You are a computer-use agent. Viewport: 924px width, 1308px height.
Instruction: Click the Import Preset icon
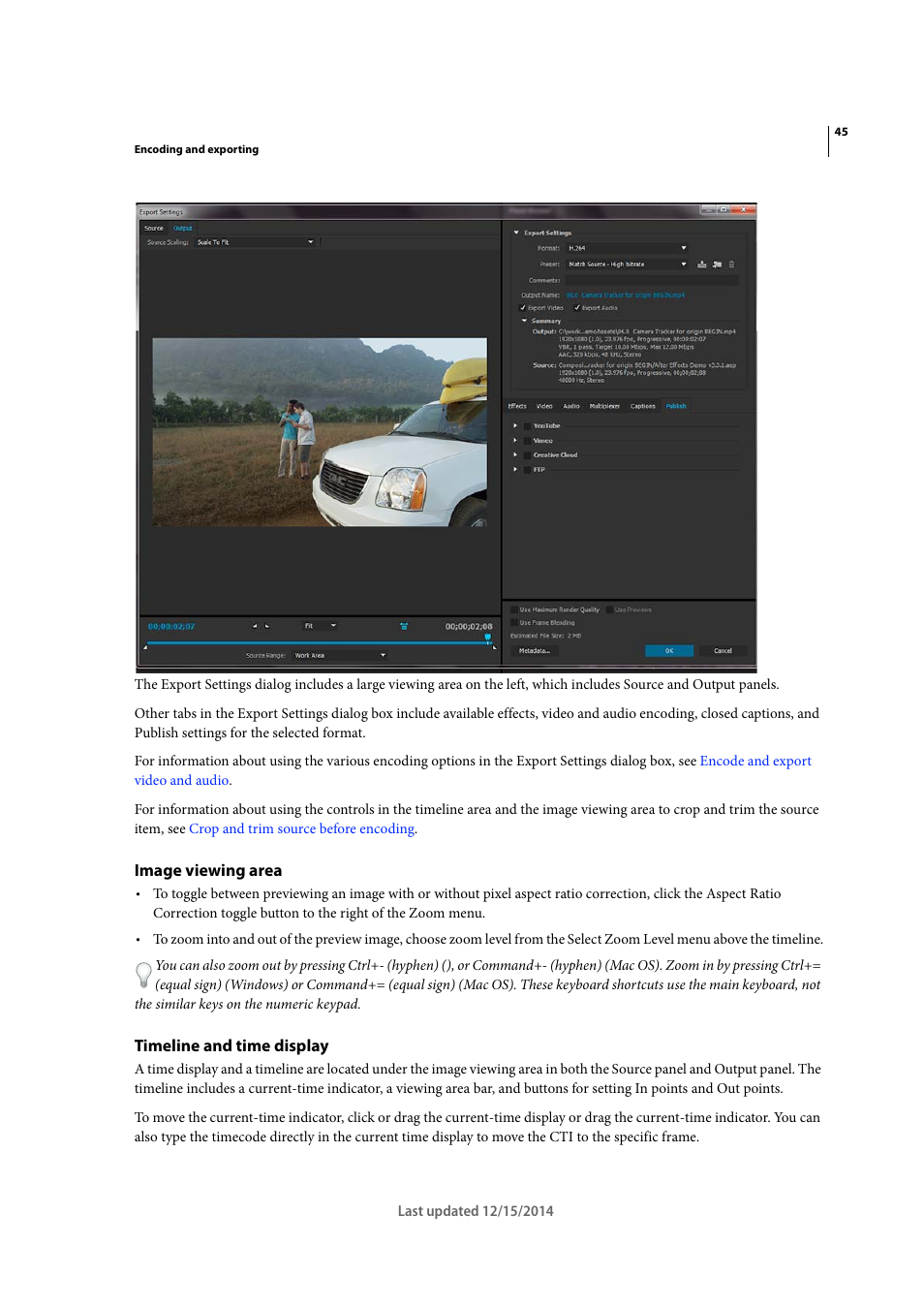click(717, 264)
